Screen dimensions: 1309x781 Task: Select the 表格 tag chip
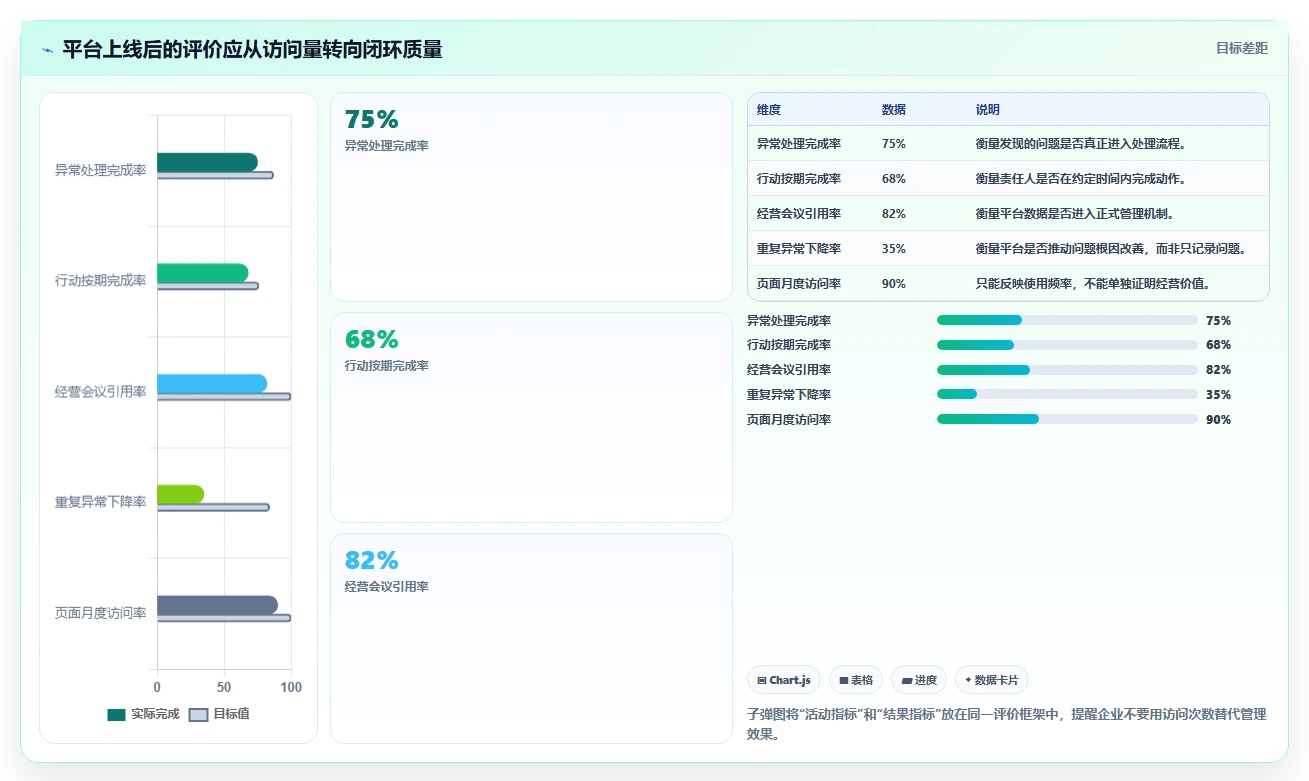pos(856,680)
